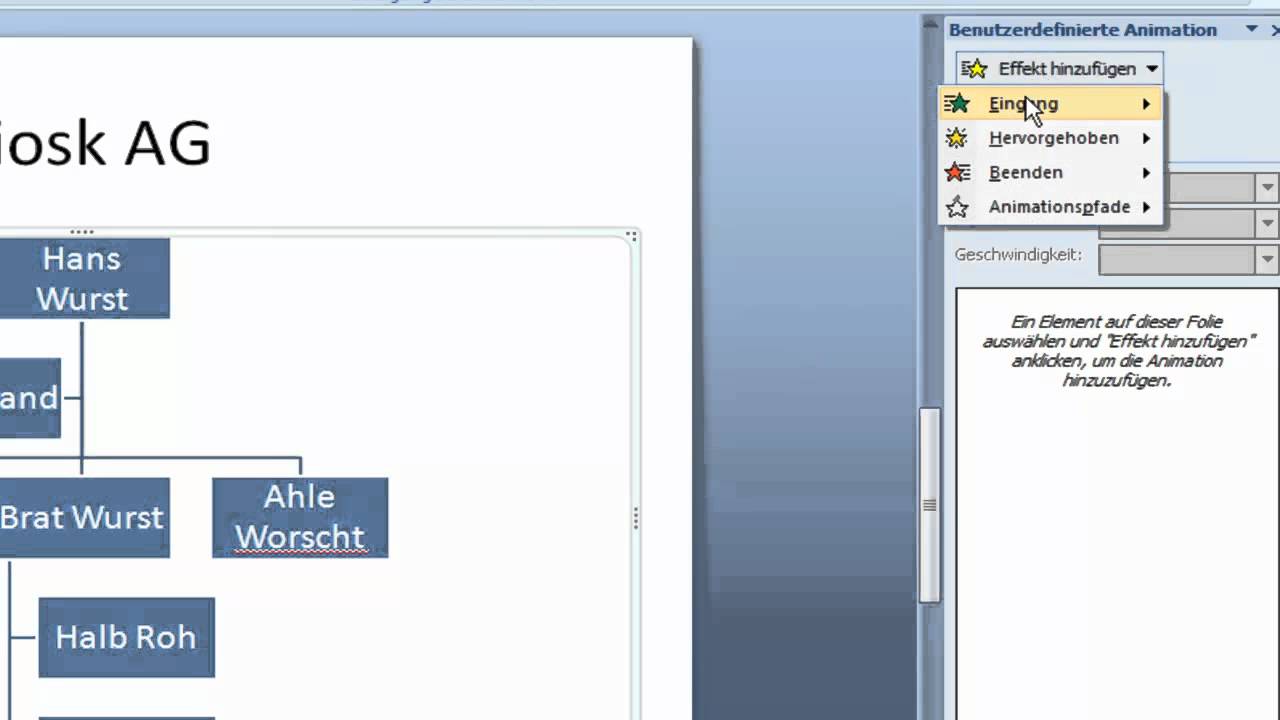
Task: Click the Geschwindigkeit label
Action: point(1018,255)
